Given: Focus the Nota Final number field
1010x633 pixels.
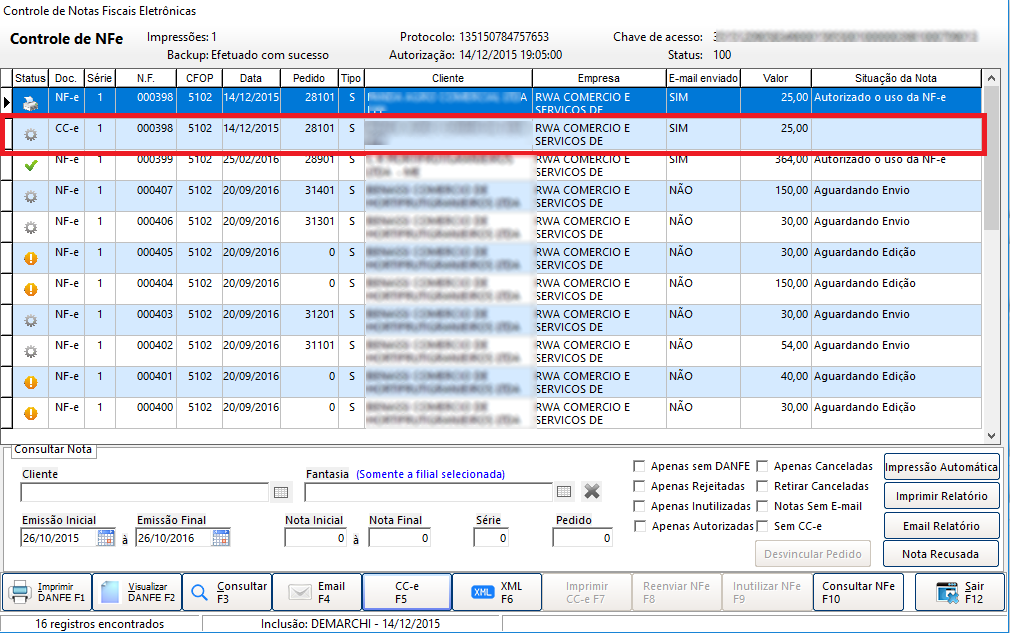Looking at the screenshot, I should [399, 538].
